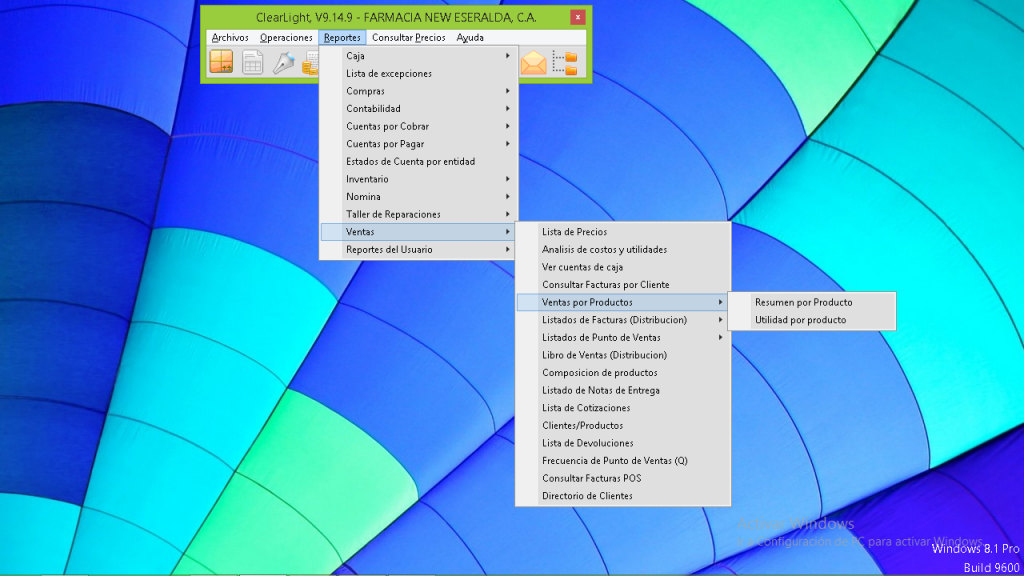Screen dimensions: 1024x576
Task: Select Resumen por Producto
Action: point(803,302)
